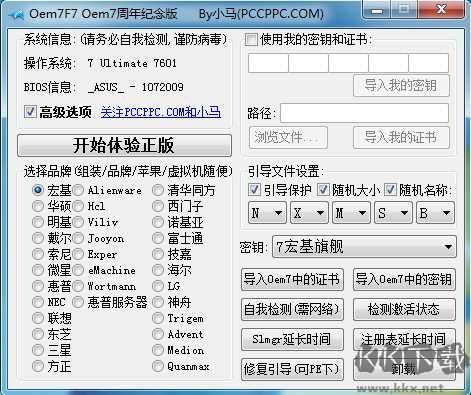This screenshot has width=471, height=395.
Task: Click the 导入我的证书 button
Action: (401, 137)
